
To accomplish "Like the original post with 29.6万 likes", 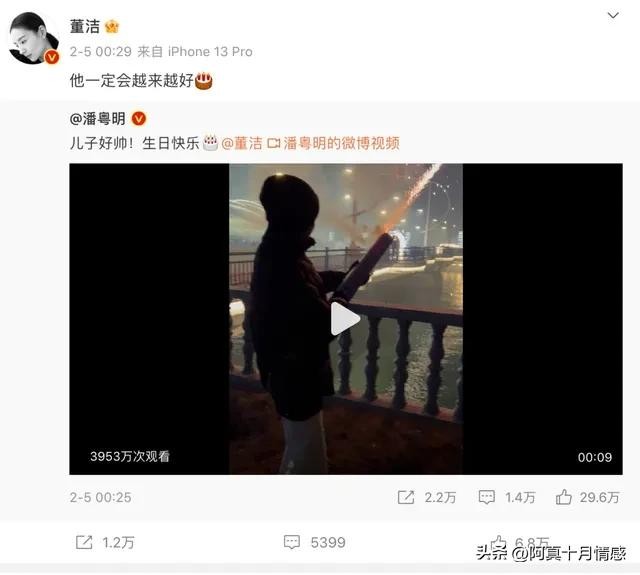I will coord(588,497).
